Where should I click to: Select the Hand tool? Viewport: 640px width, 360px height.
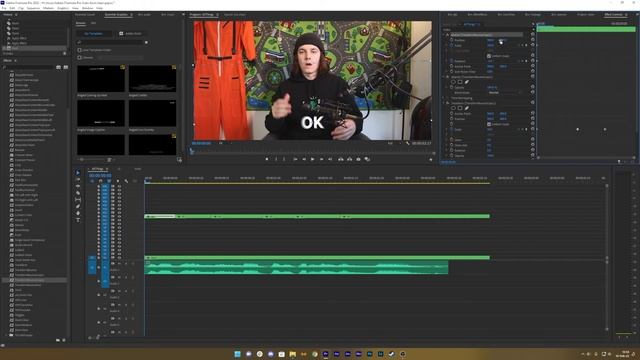point(78,213)
